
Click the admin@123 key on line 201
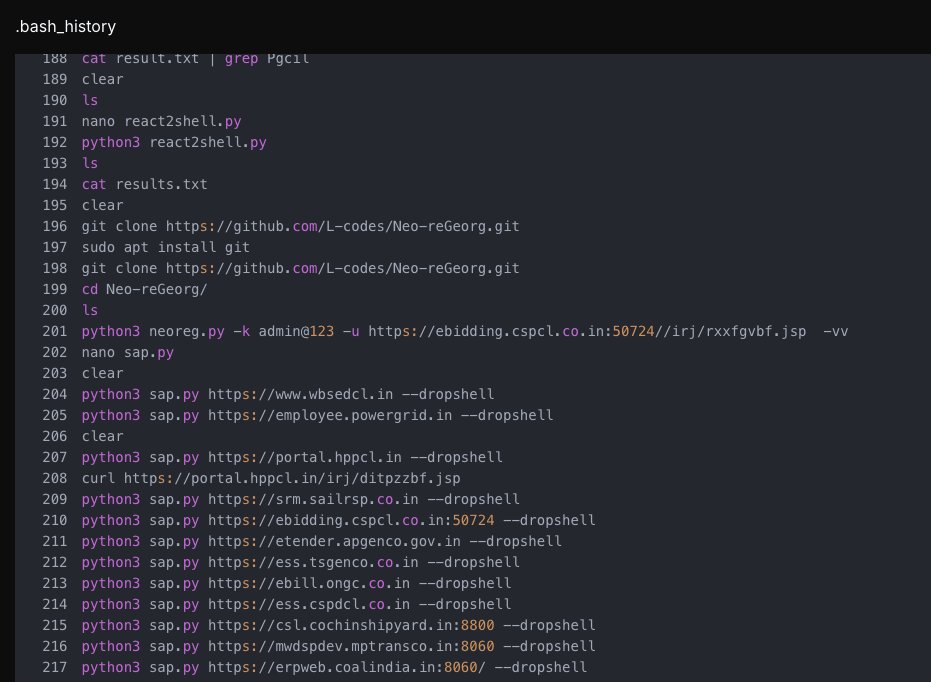tap(296, 331)
